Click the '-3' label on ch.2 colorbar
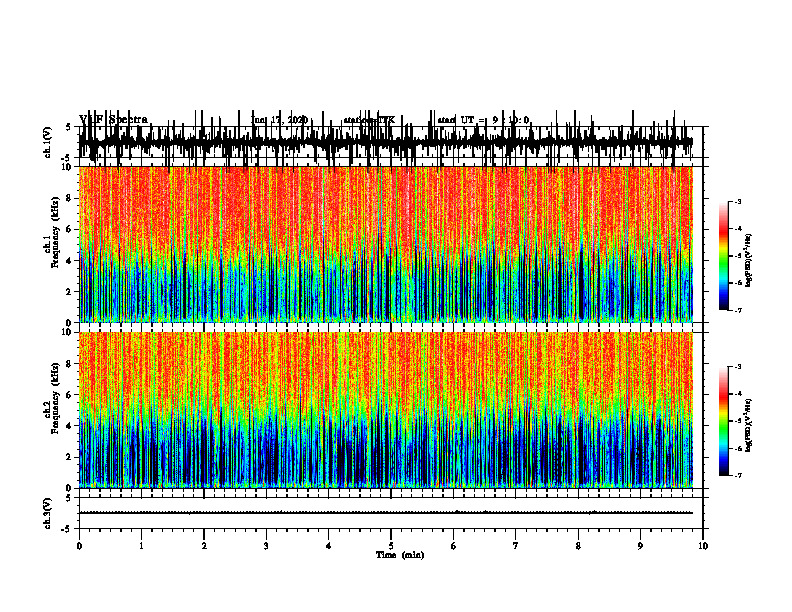This screenshot has width=792, height=612. (738, 367)
